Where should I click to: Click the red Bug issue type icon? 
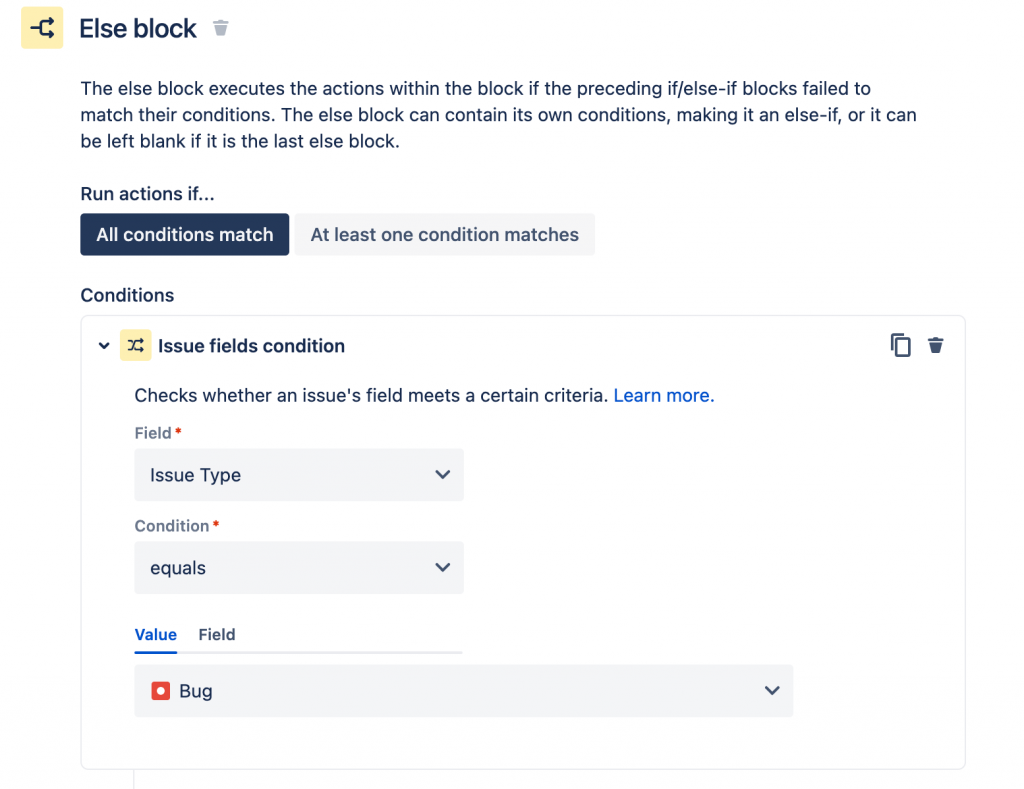click(x=160, y=691)
